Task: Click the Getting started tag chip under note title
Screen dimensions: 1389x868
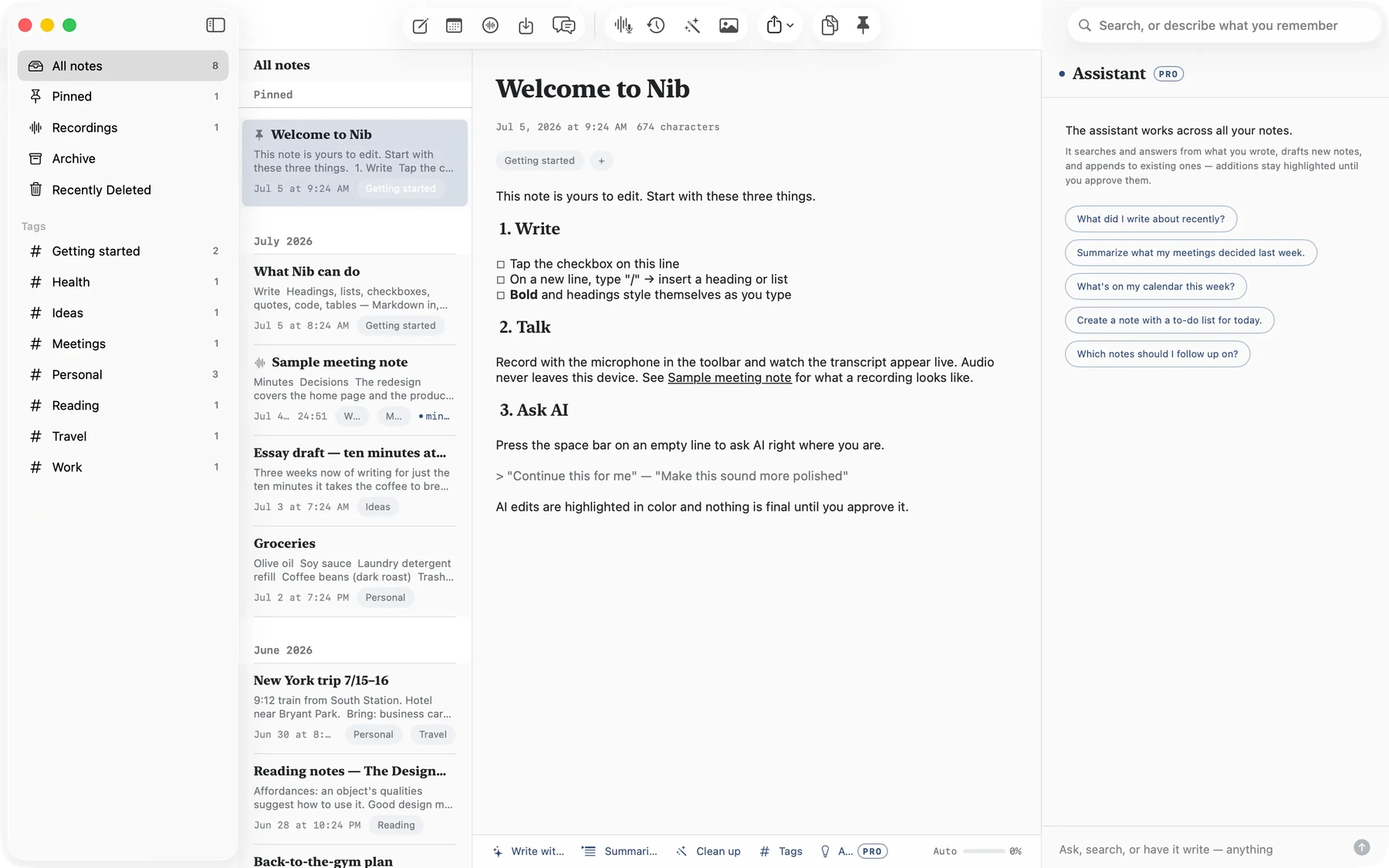Action: tap(539, 160)
